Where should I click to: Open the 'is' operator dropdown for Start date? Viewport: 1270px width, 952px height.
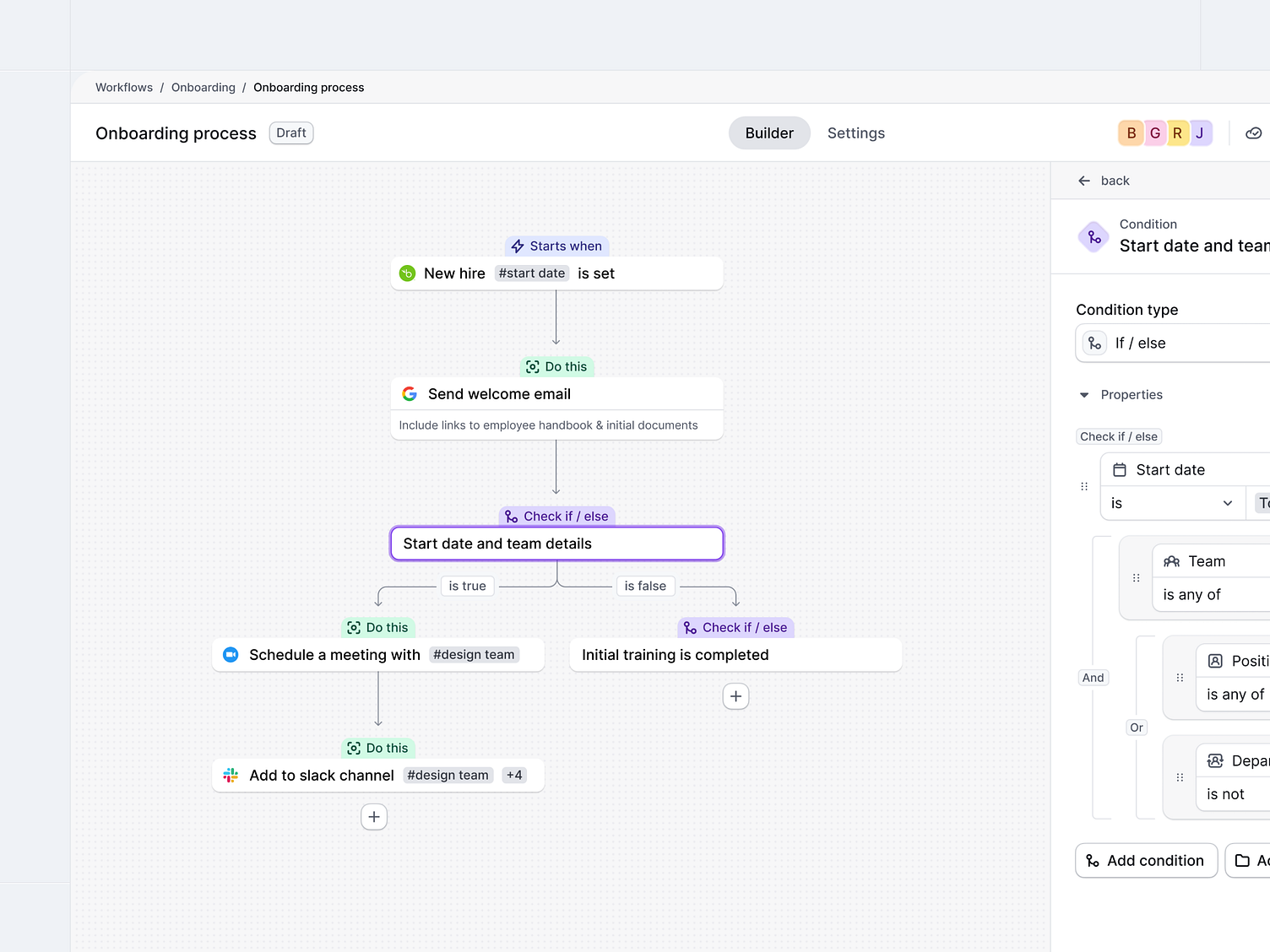(1172, 503)
